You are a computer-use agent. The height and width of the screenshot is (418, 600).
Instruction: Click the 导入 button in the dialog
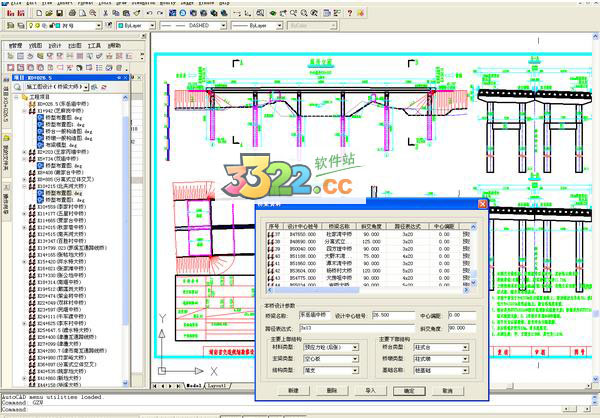370,390
